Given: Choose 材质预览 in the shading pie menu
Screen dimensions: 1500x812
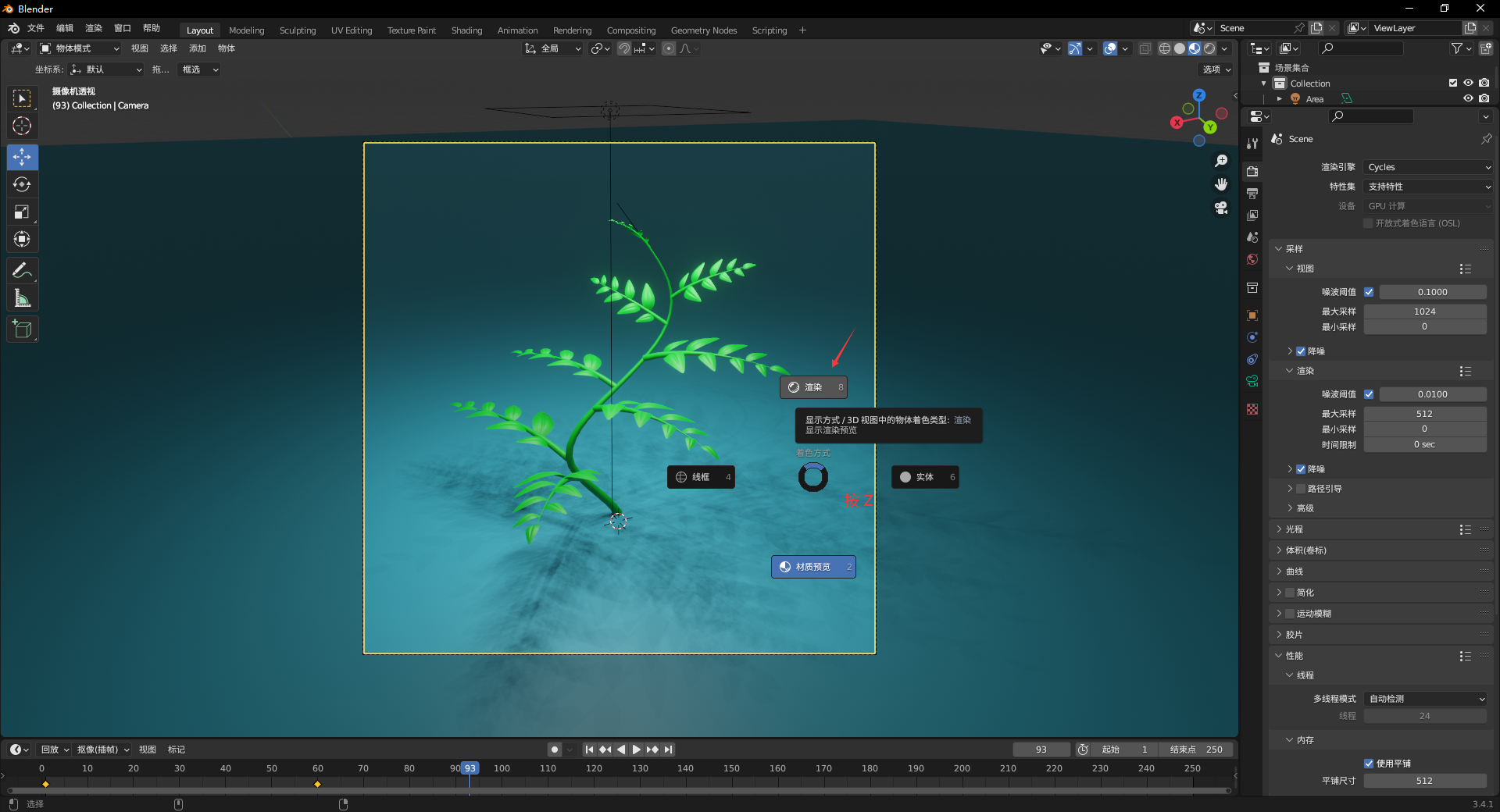Looking at the screenshot, I should (x=813, y=567).
